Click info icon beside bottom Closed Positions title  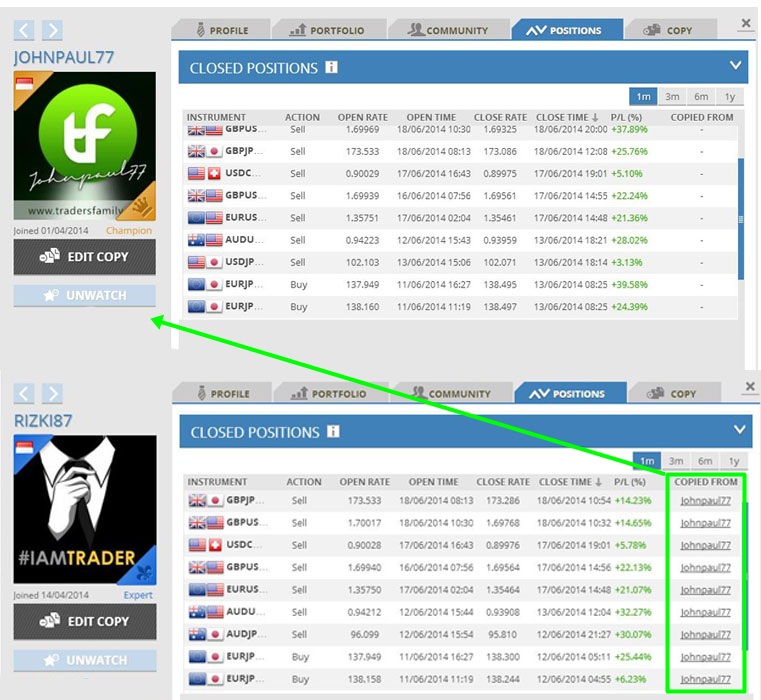(x=332, y=432)
